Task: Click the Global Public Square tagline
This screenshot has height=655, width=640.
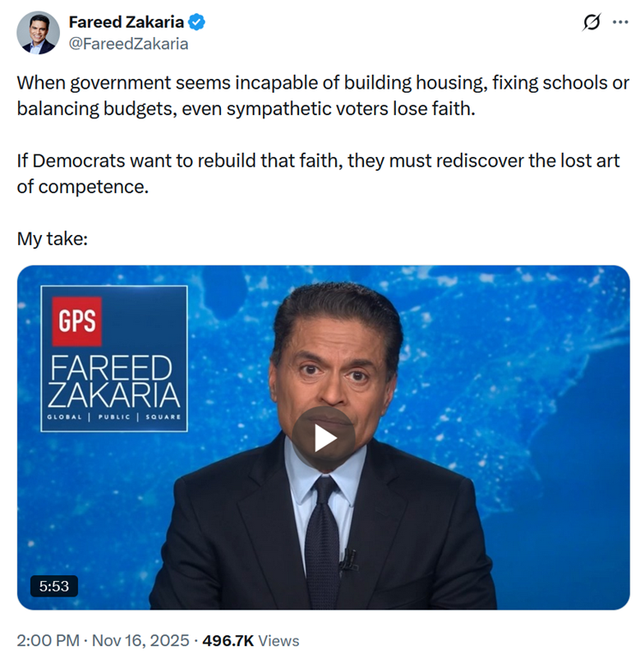Action: pyautogui.click(x=114, y=415)
